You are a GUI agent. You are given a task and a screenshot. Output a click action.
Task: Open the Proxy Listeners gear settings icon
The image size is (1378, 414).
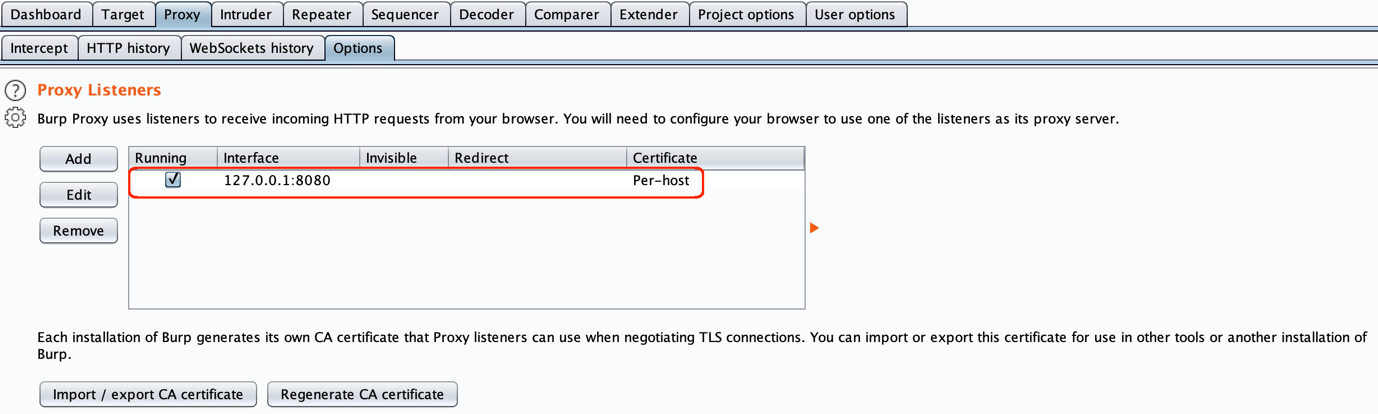pos(15,118)
